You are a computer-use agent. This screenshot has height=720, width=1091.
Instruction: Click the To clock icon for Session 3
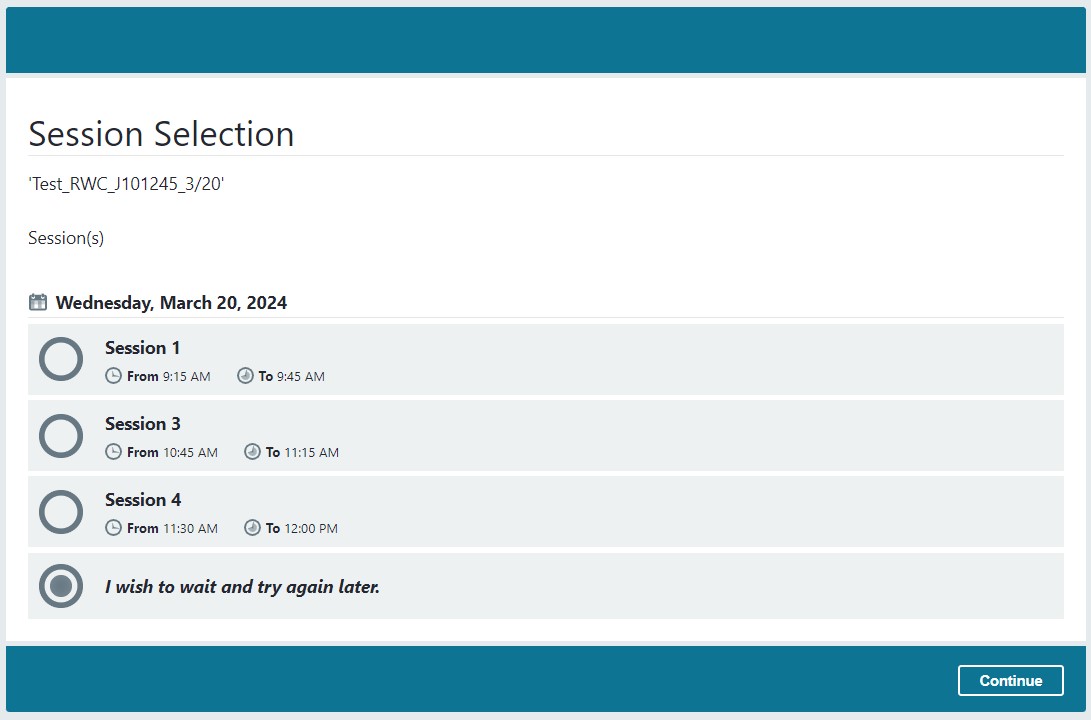[x=252, y=452]
